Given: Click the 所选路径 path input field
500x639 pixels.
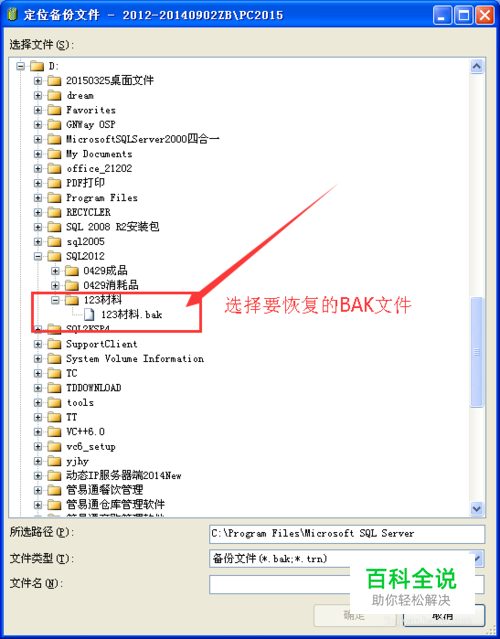Looking at the screenshot, I should (347, 534).
